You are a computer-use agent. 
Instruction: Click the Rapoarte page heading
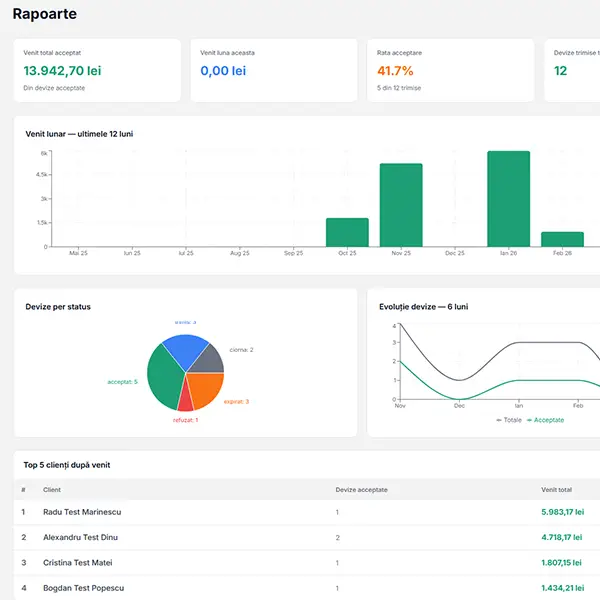[x=44, y=14]
